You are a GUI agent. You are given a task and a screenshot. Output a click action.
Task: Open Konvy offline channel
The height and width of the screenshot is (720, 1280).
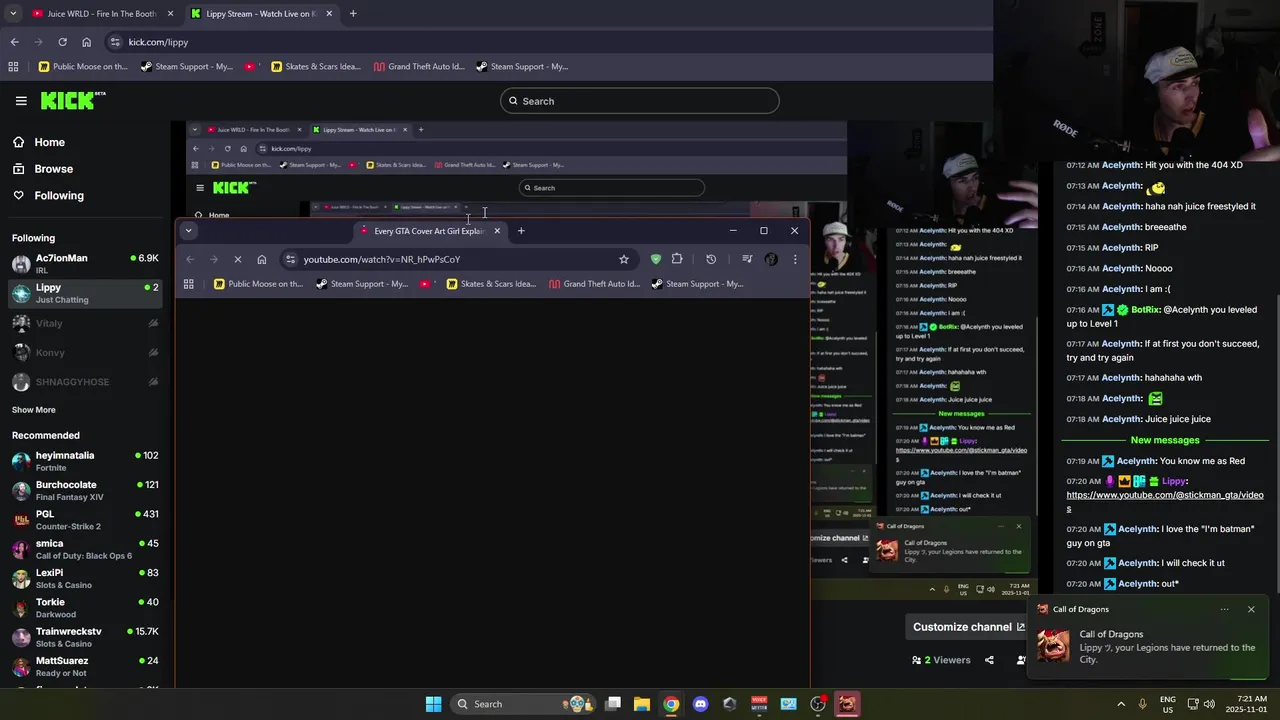(86, 352)
